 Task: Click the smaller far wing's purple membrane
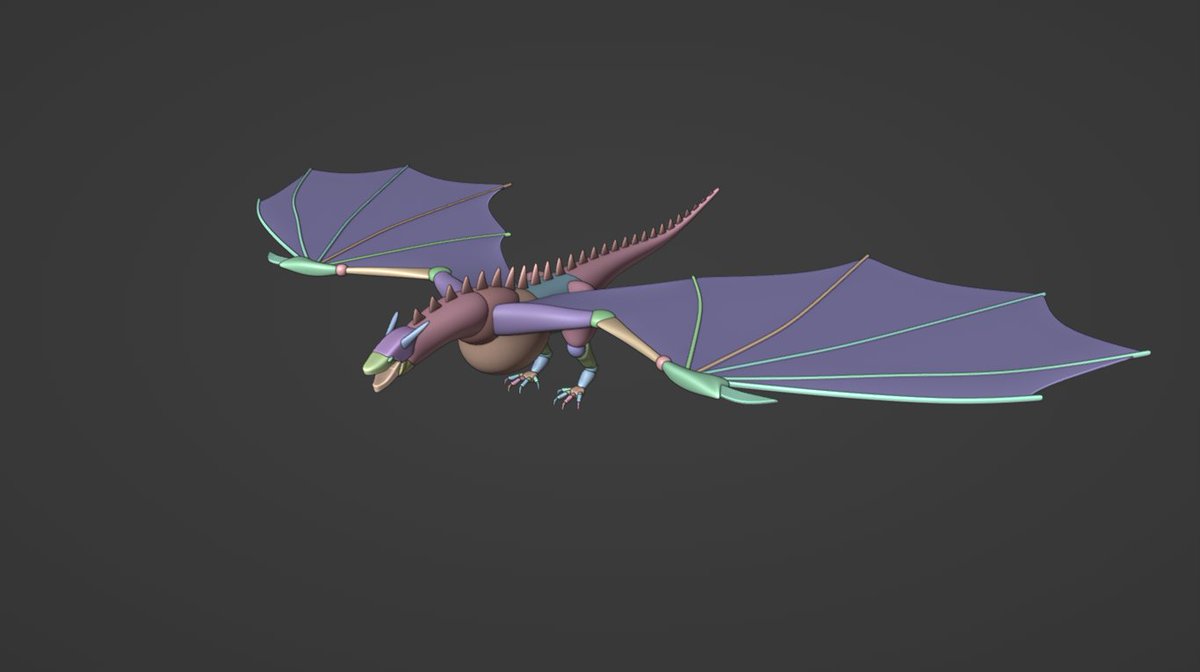pos(385,215)
